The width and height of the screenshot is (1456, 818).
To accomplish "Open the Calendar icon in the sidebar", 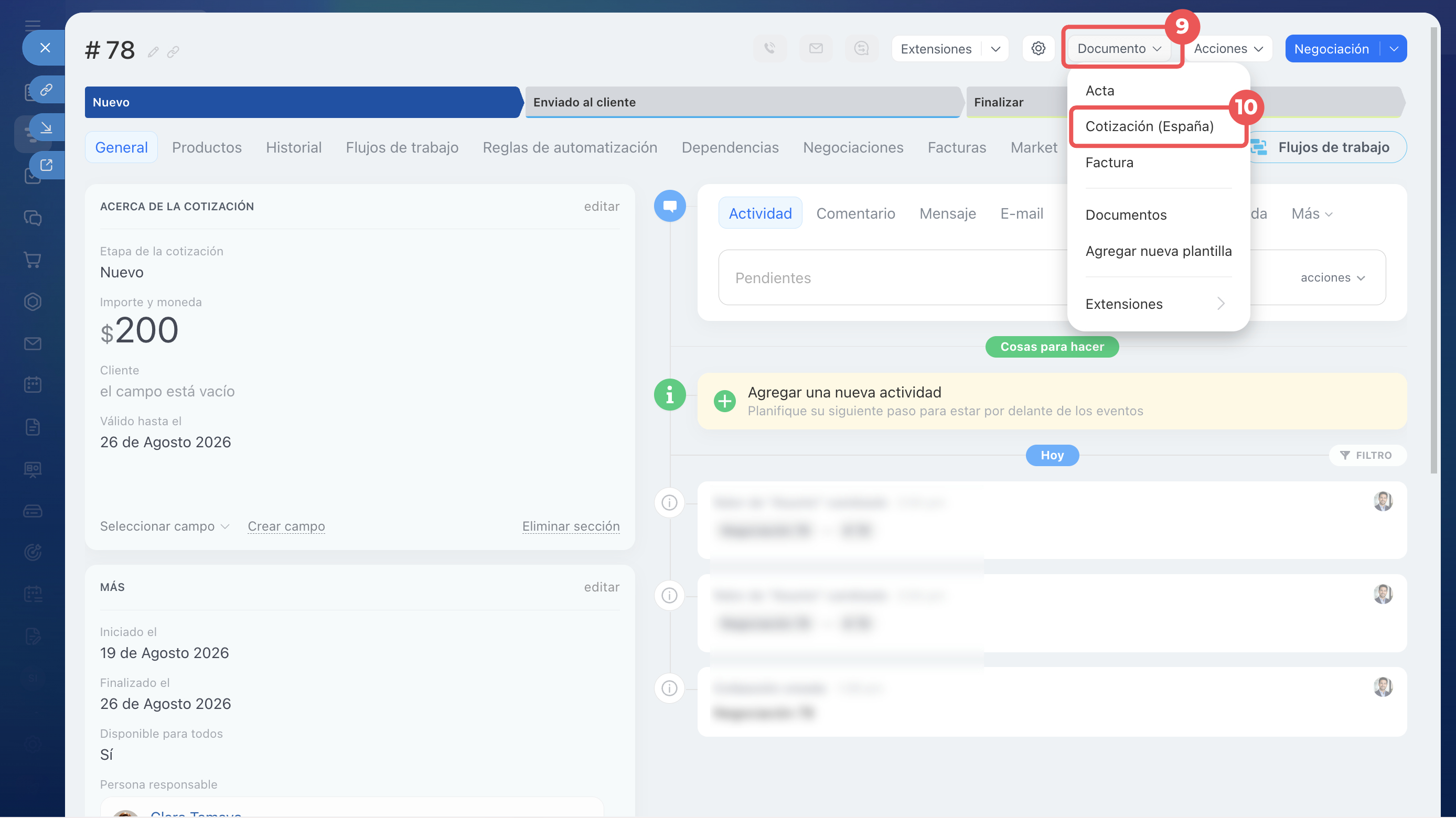I will [33, 385].
